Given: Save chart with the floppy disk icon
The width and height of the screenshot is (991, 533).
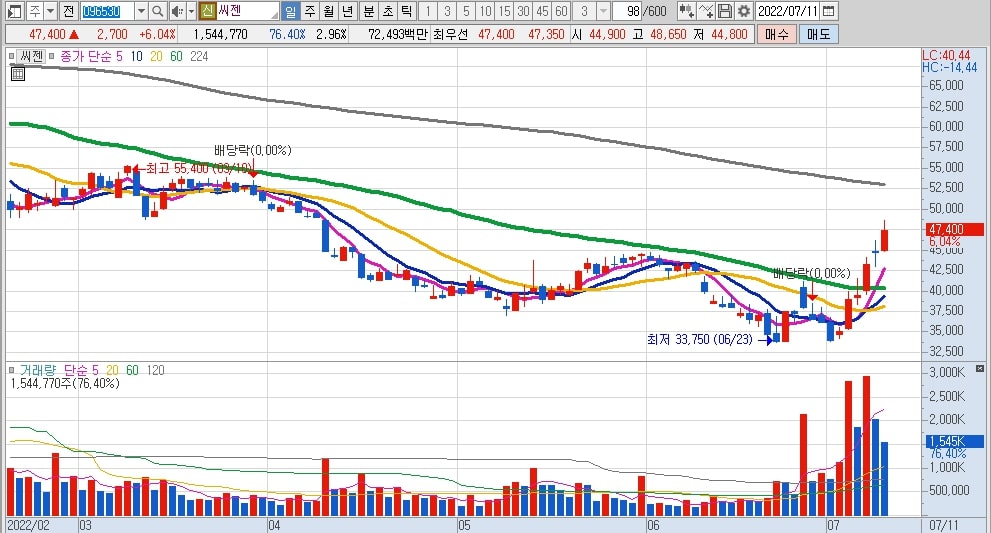Looking at the screenshot, I should (x=726, y=11).
